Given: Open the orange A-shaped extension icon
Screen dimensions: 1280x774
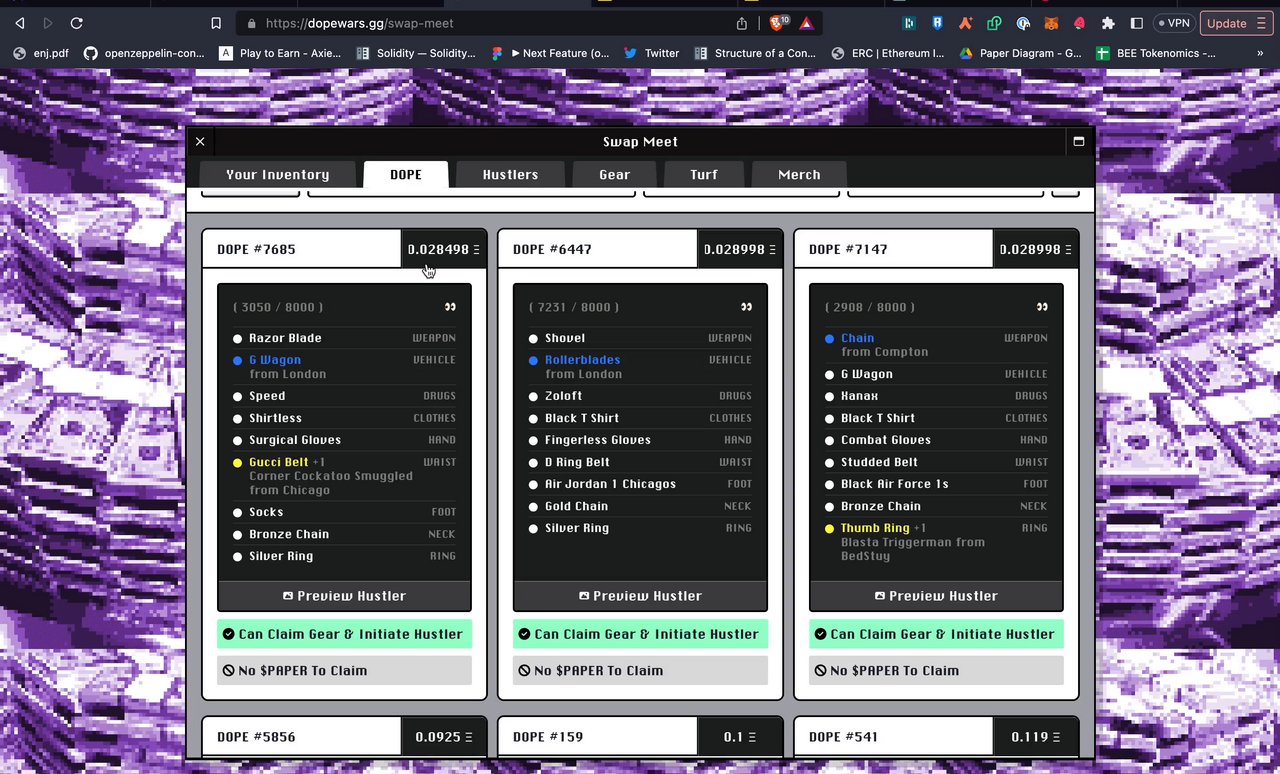Looking at the screenshot, I should tap(966, 23).
